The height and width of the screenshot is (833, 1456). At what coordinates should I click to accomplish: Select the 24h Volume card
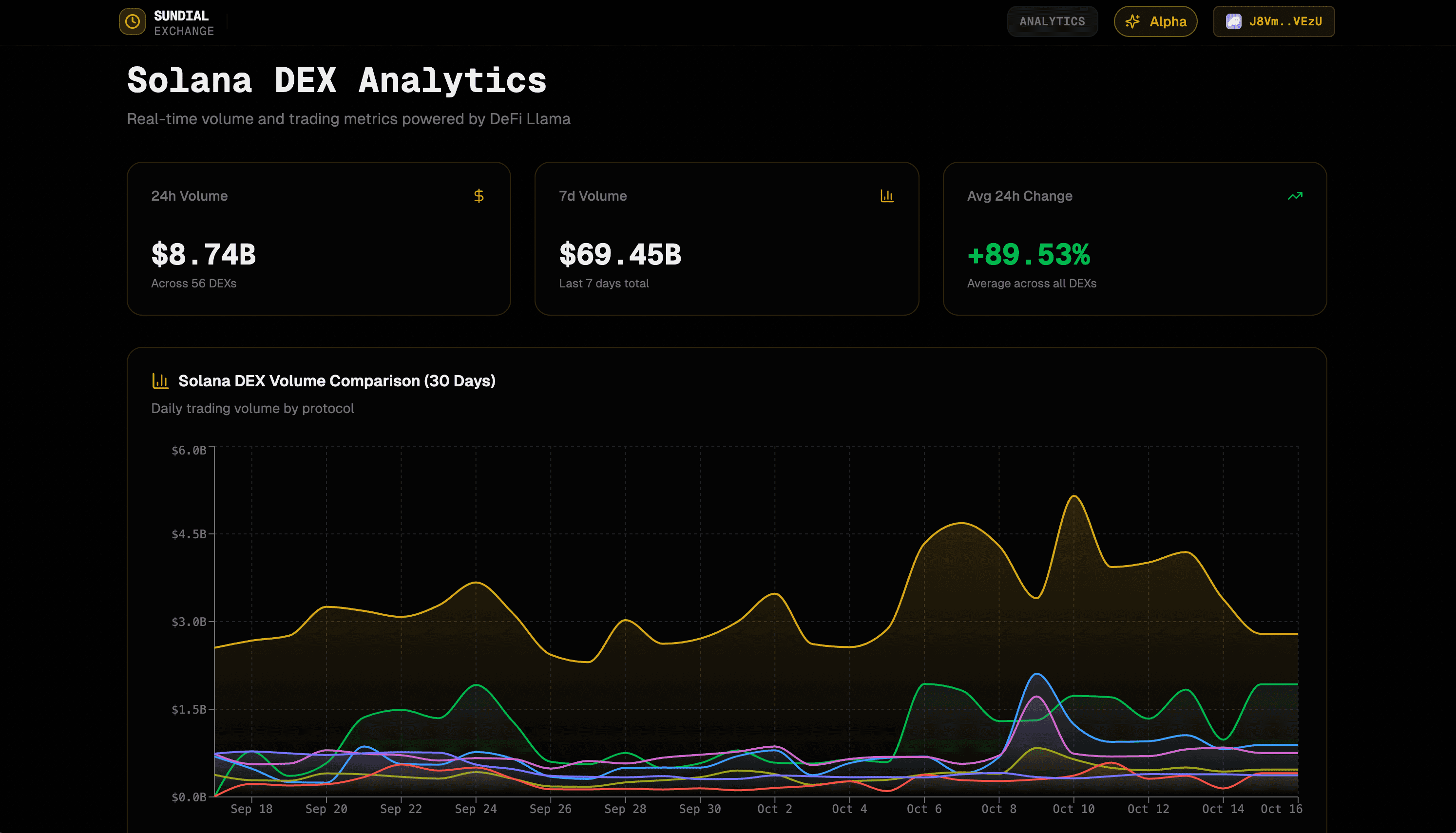[318, 239]
